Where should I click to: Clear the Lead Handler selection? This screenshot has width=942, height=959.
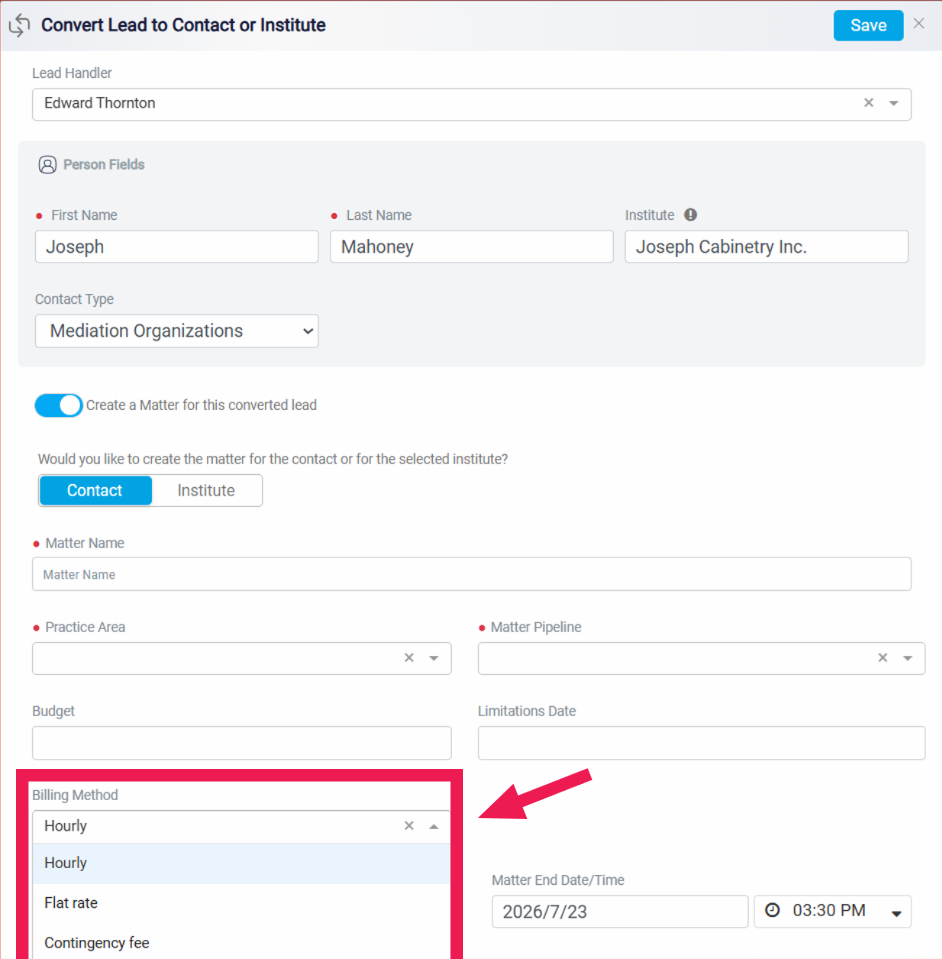click(869, 103)
